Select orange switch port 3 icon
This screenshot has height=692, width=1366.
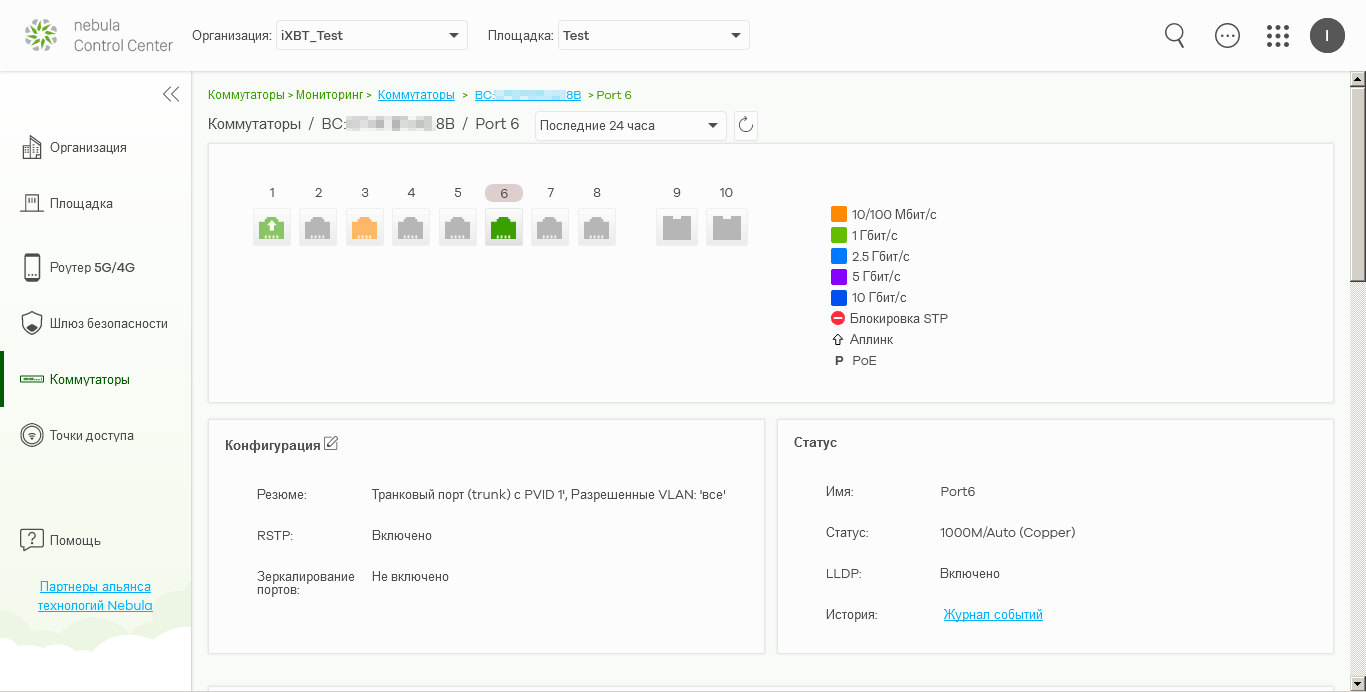[365, 227]
